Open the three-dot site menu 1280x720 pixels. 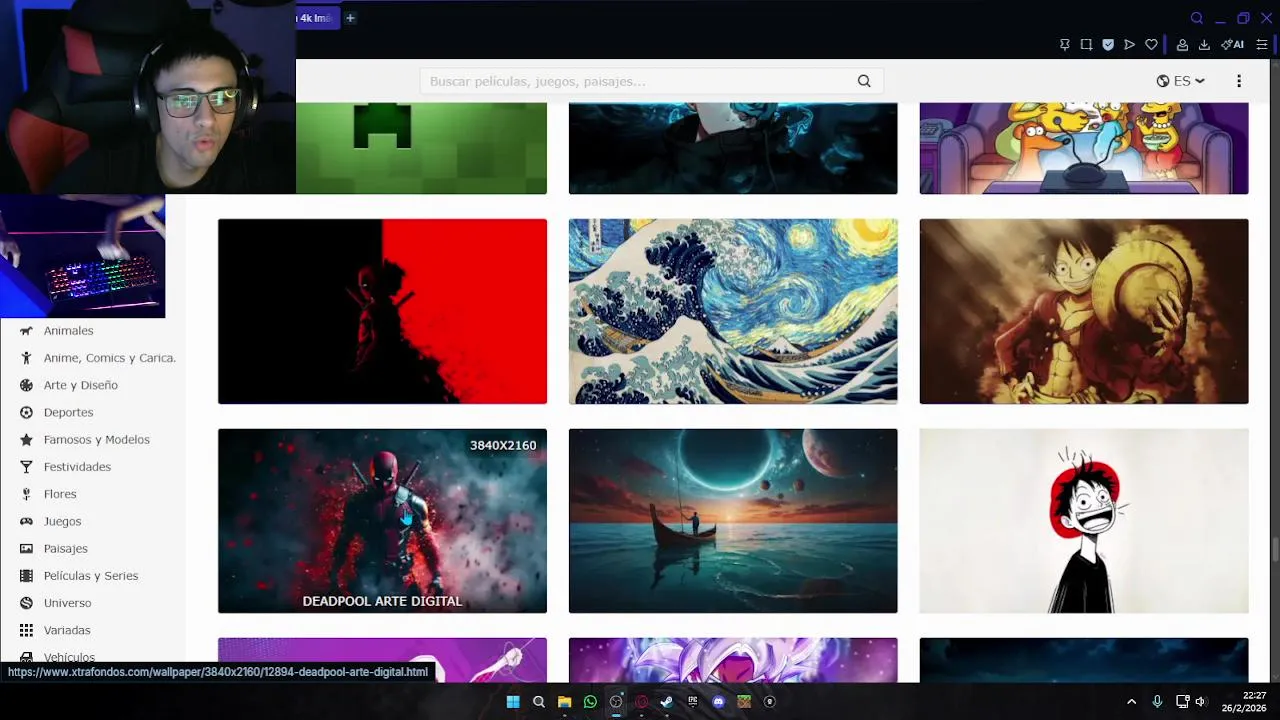pos(1239,81)
